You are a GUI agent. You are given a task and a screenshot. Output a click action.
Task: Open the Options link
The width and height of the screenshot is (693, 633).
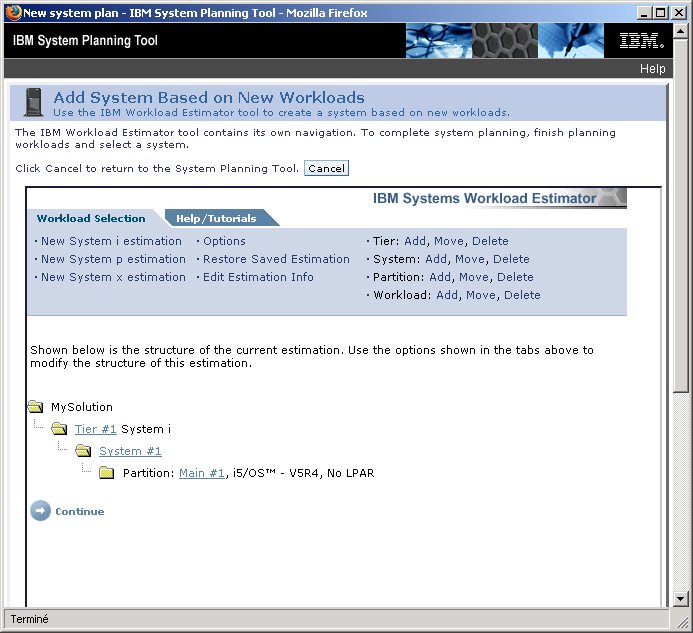pyautogui.click(x=224, y=241)
